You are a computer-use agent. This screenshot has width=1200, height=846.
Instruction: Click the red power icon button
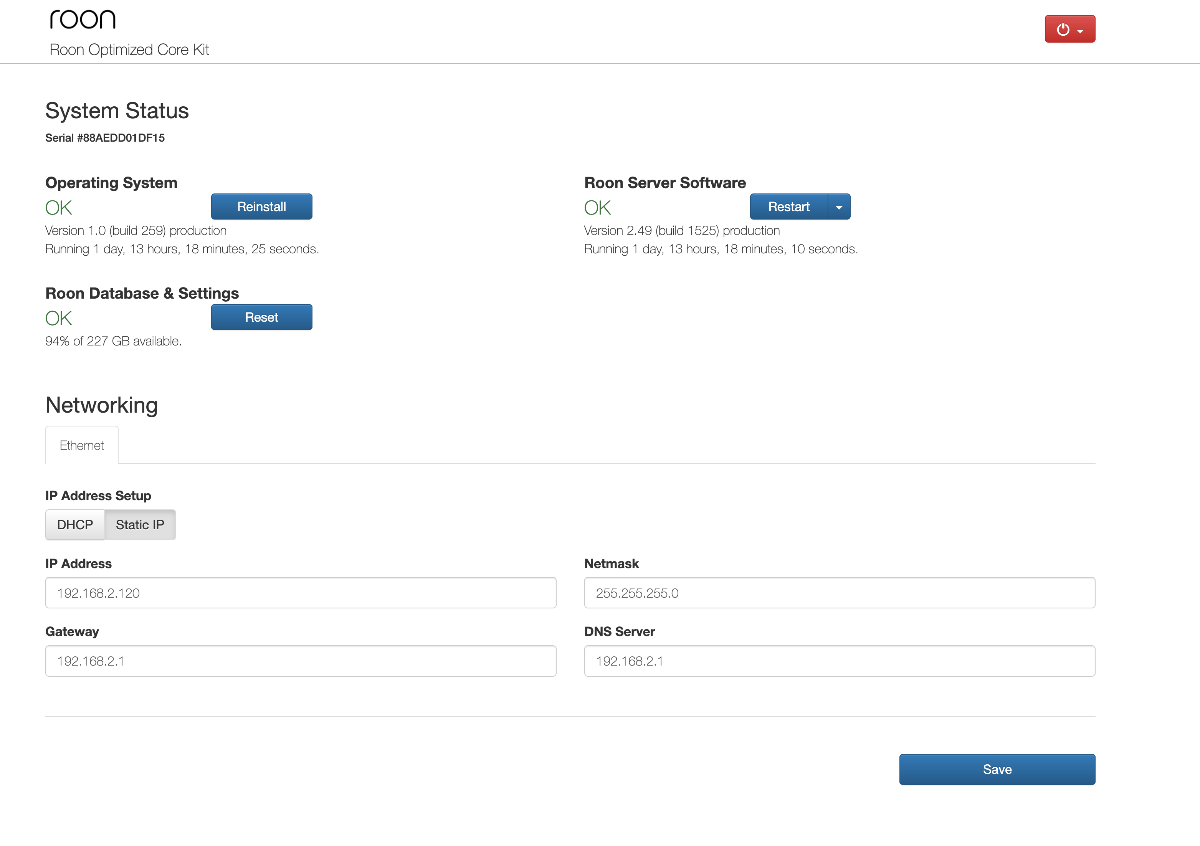pos(1063,30)
